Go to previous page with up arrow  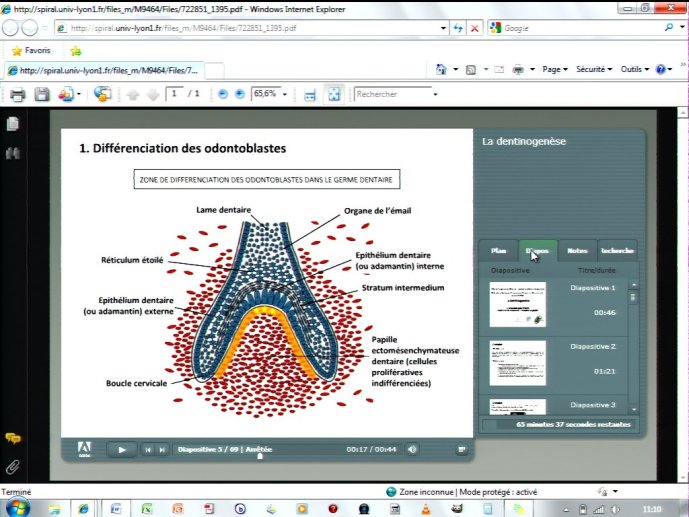133,94
